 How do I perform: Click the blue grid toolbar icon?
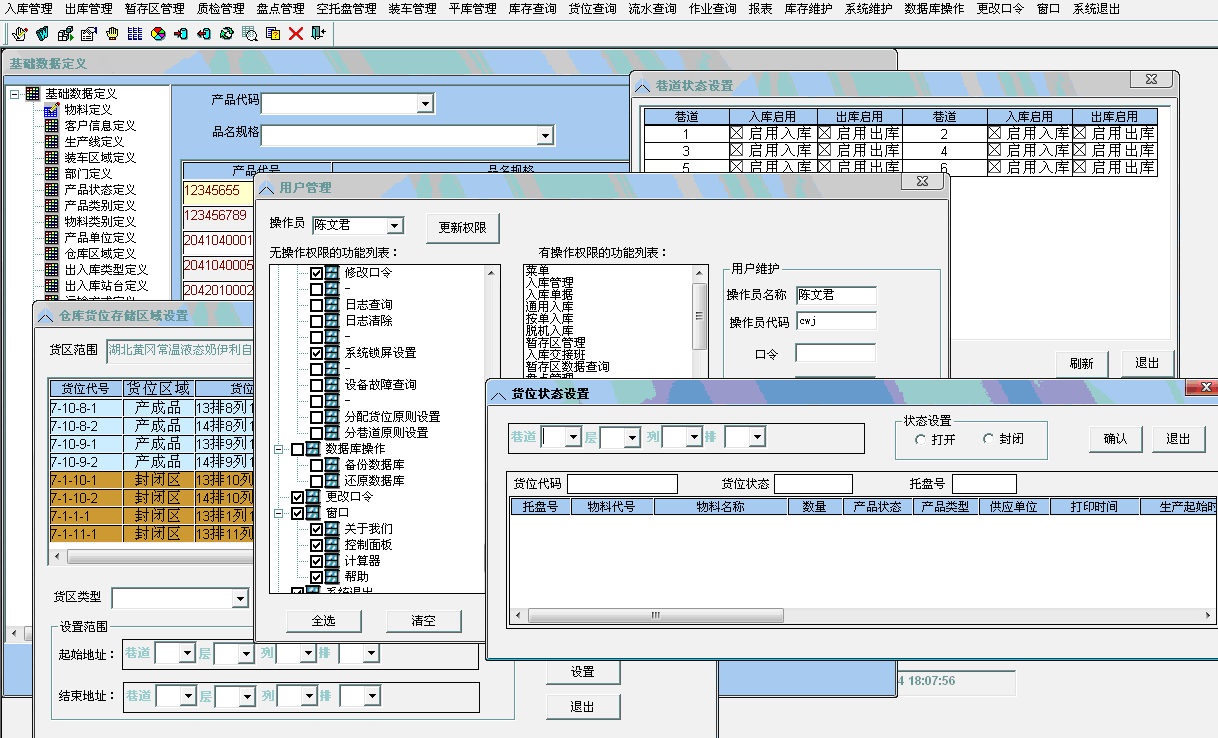134,34
